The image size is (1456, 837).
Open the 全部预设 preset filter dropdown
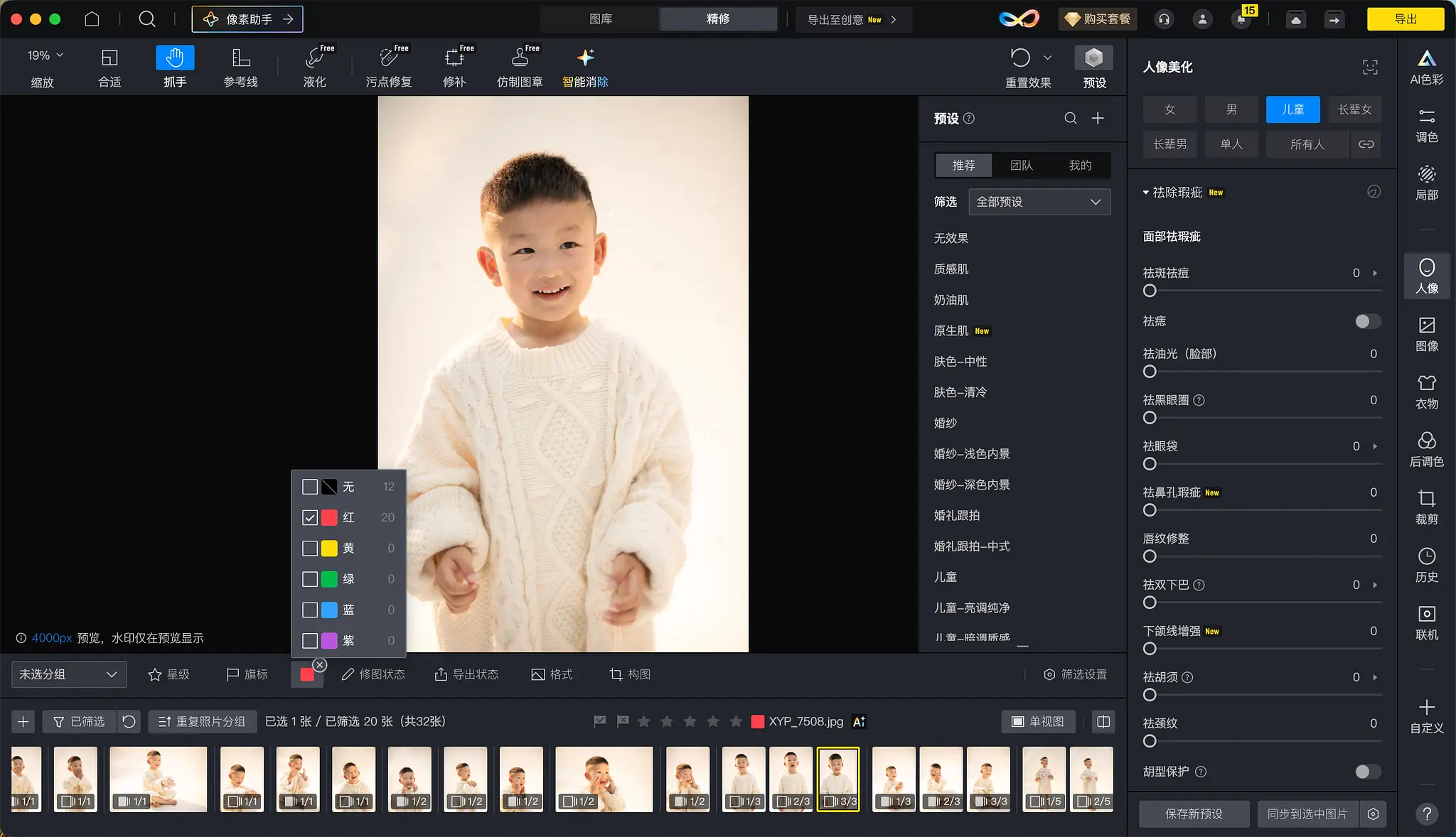[x=1037, y=202]
